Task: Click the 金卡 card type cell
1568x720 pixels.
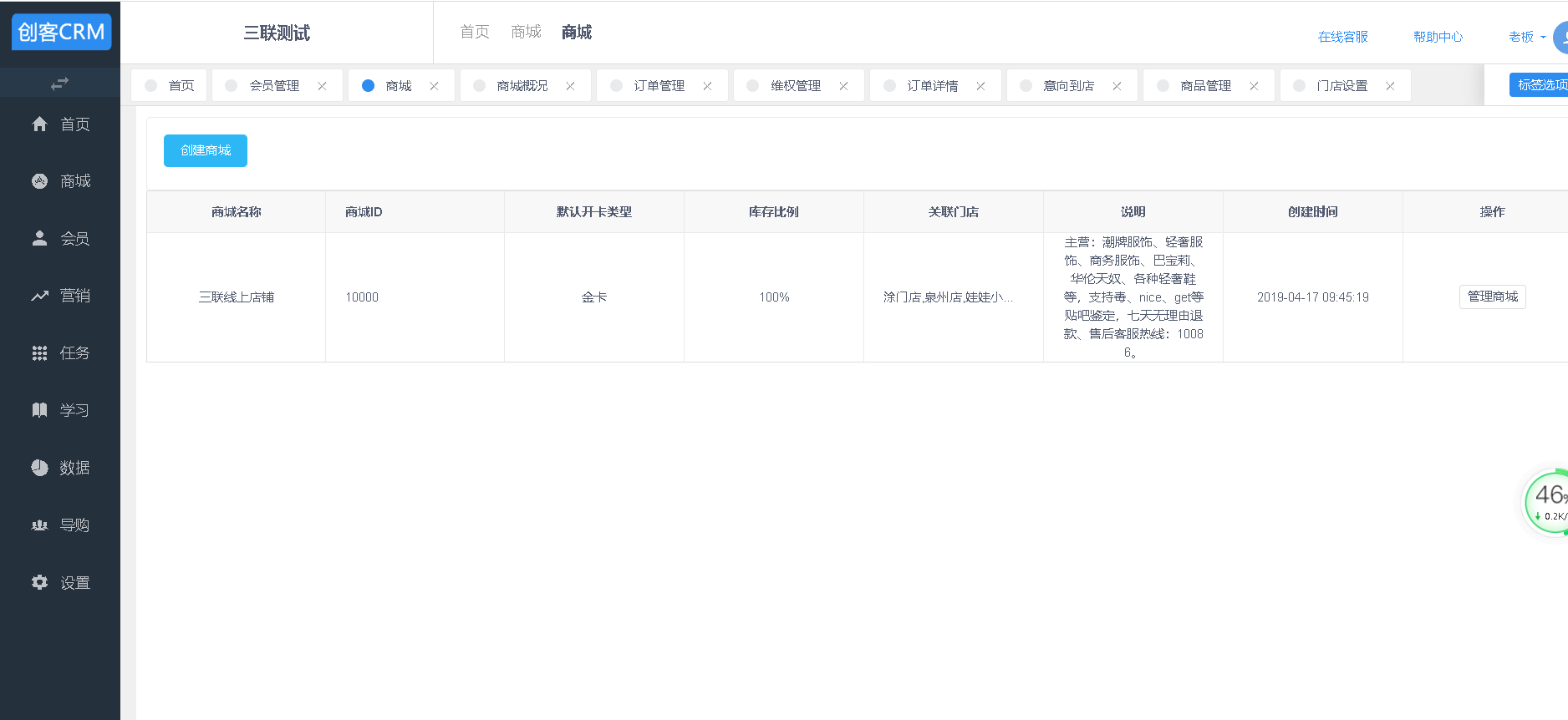Action: (594, 297)
